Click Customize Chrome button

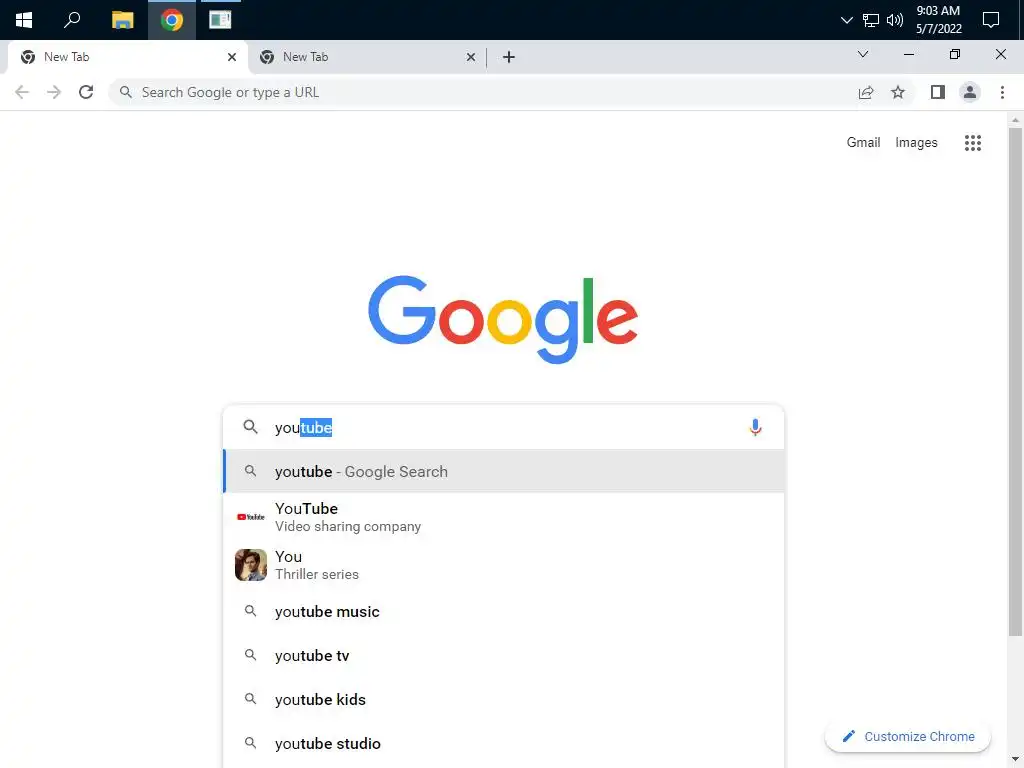point(908,737)
